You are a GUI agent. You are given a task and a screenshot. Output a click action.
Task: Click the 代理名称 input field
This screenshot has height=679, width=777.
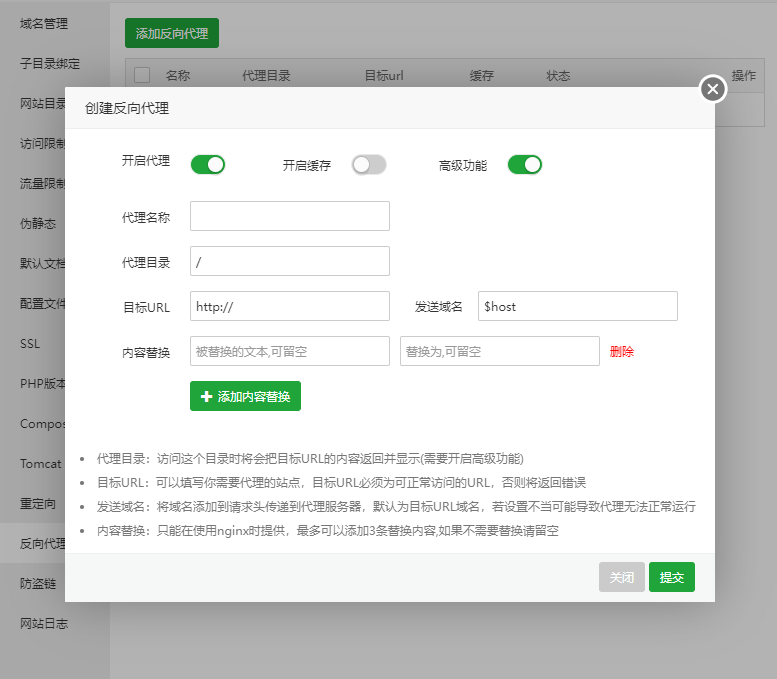290,216
